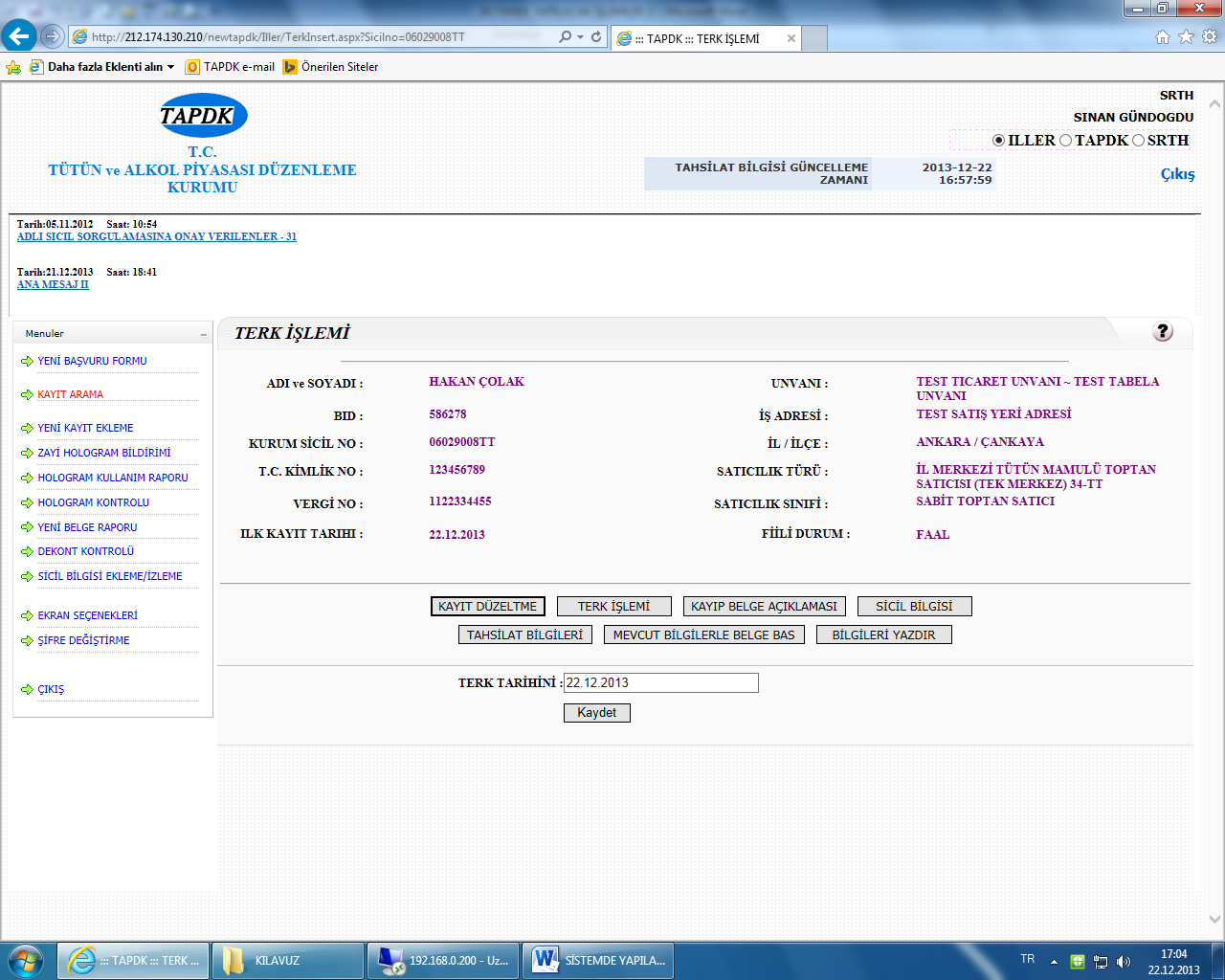Image resolution: width=1225 pixels, height=980 pixels.
Task: Click the TERK TARİHİNİ date input field
Action: (661, 682)
